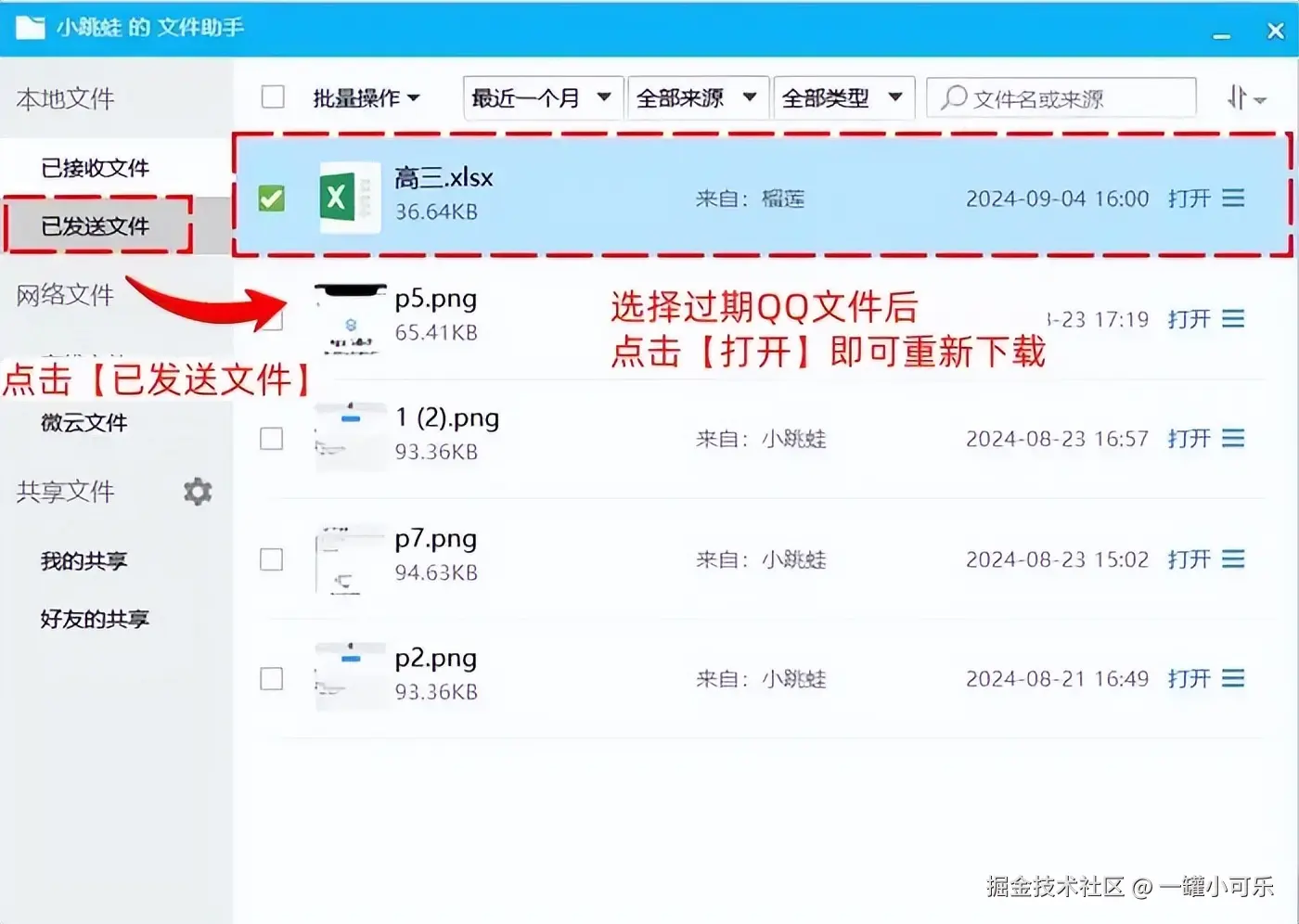Click the date 2024-08-21 16:49
Screen dimensions: 1299x924
(1057, 679)
